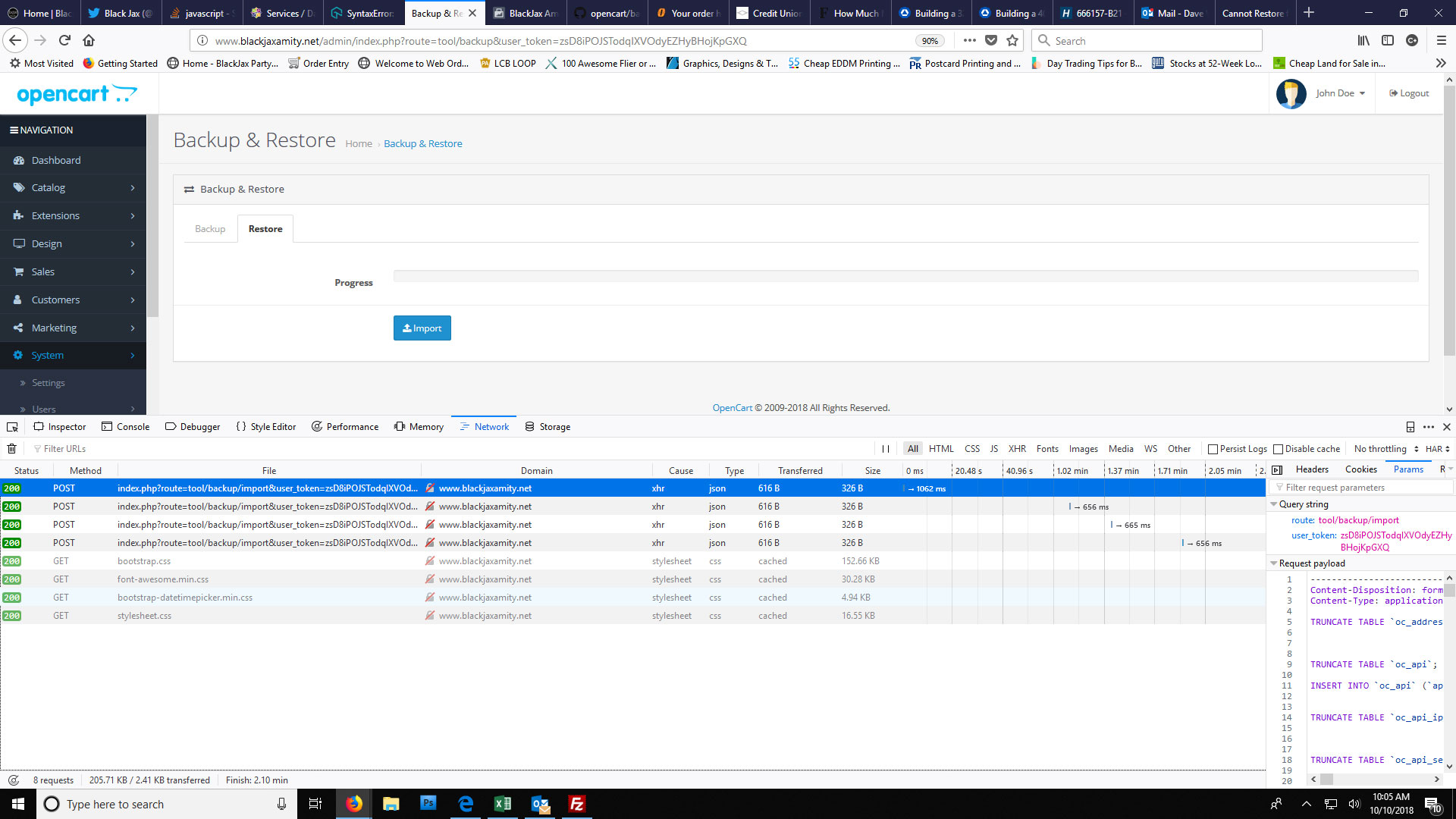
Task: Click the Logout link
Action: pos(1409,93)
